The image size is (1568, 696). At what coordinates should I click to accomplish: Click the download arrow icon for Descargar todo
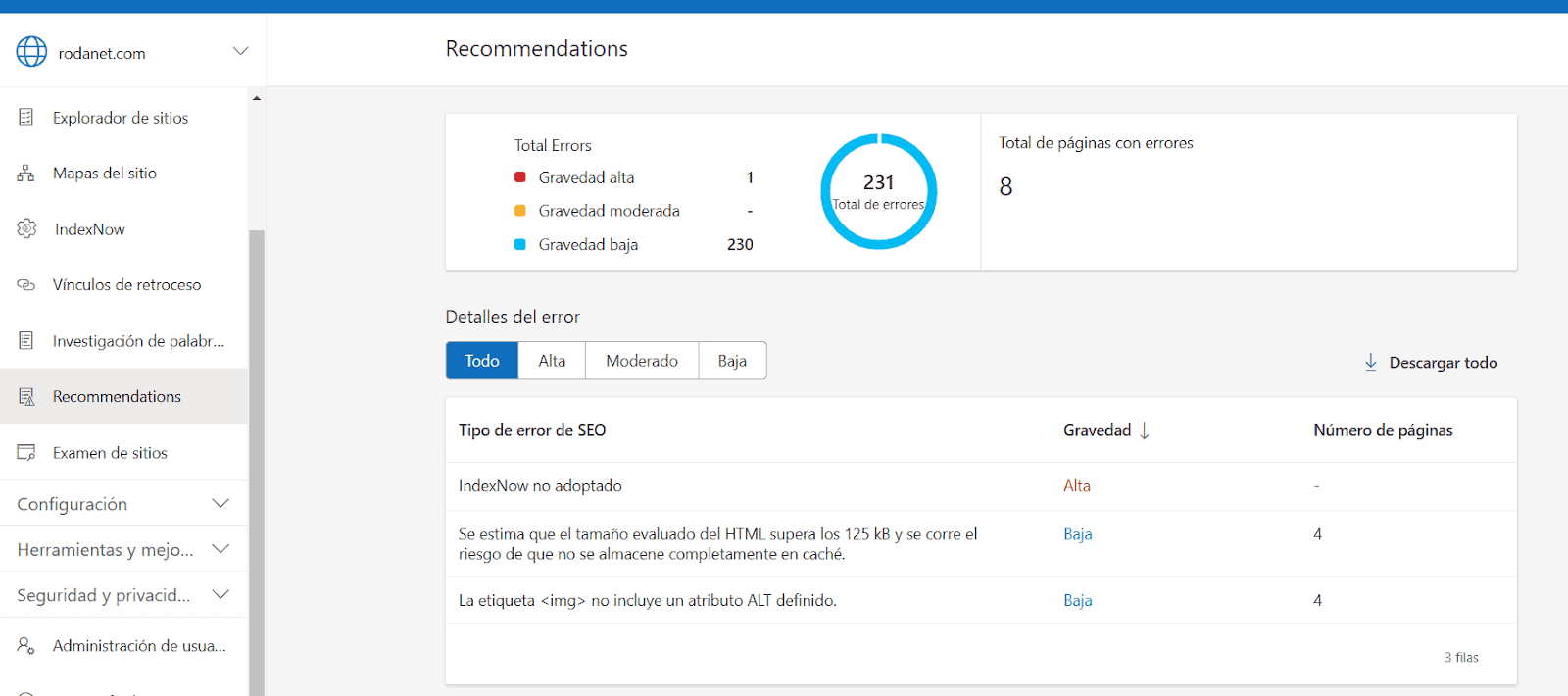pos(1371,362)
